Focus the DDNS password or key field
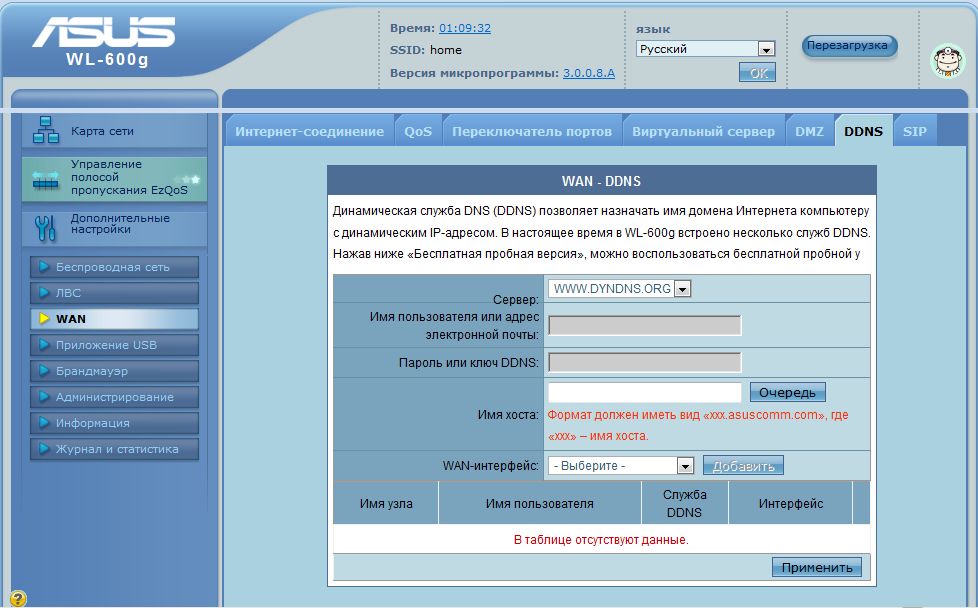Image resolution: width=978 pixels, height=608 pixels. point(645,362)
